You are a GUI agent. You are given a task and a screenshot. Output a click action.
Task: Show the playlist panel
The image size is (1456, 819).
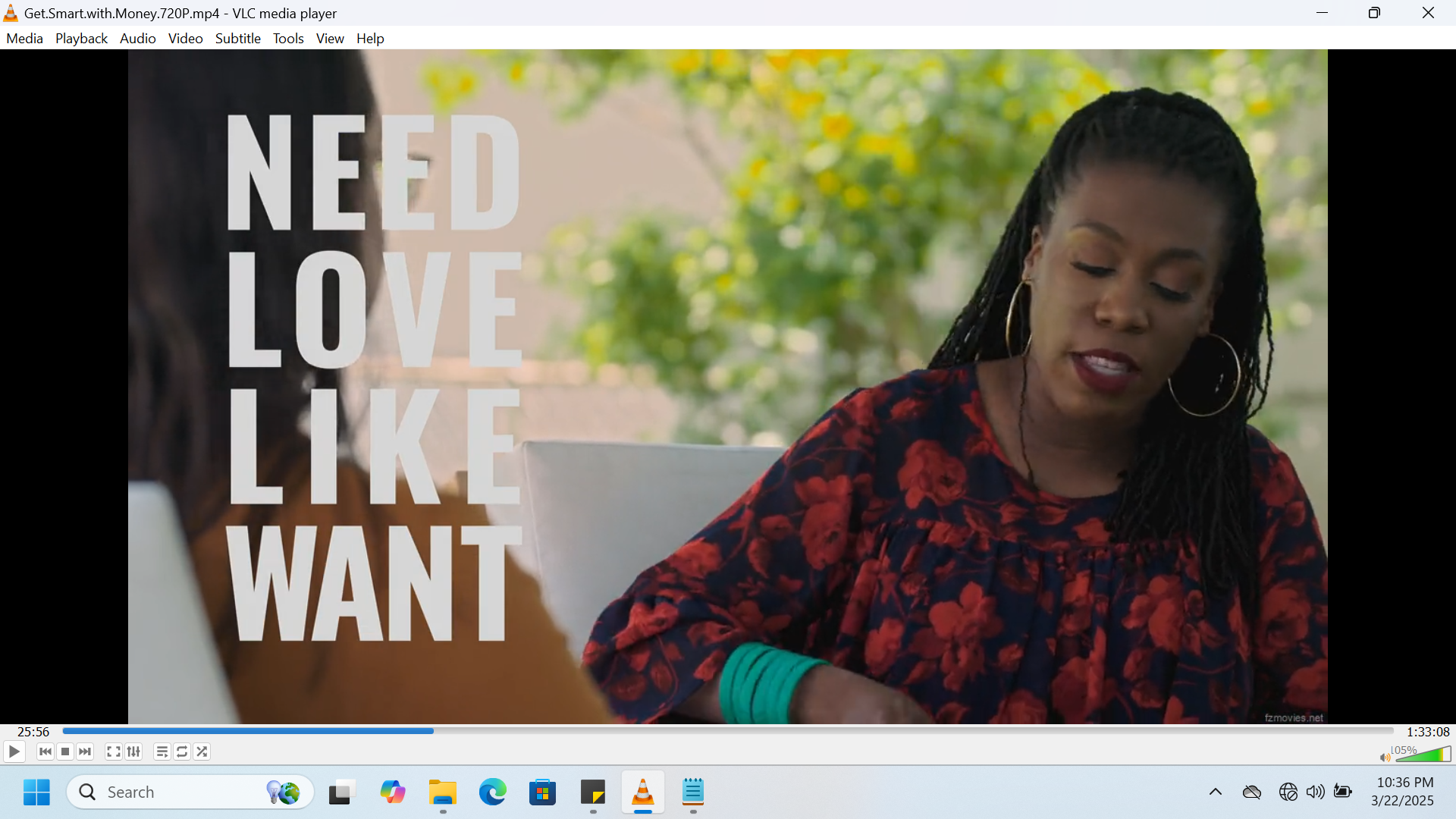tap(162, 752)
